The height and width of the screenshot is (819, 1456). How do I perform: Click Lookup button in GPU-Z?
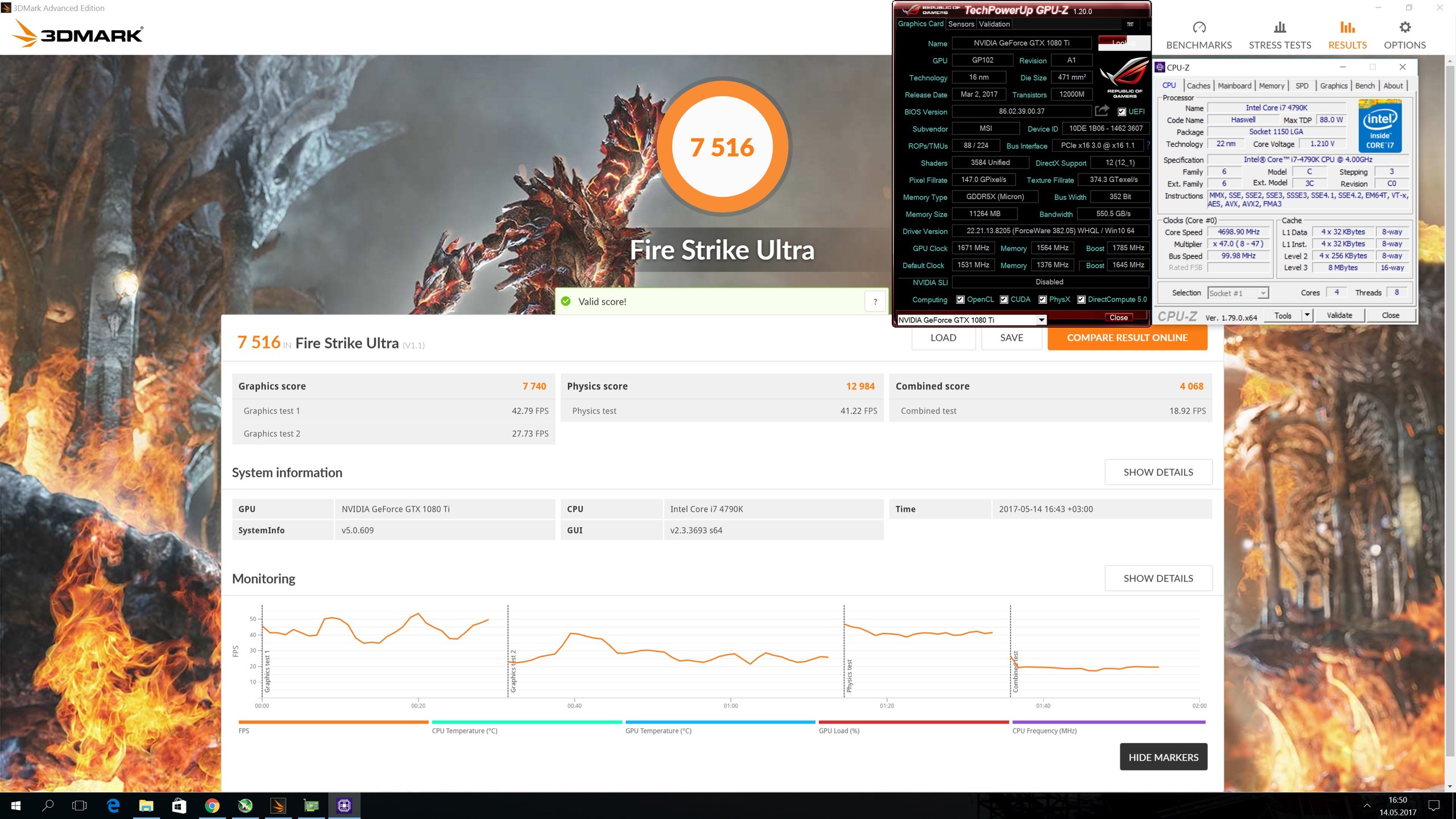(1123, 43)
